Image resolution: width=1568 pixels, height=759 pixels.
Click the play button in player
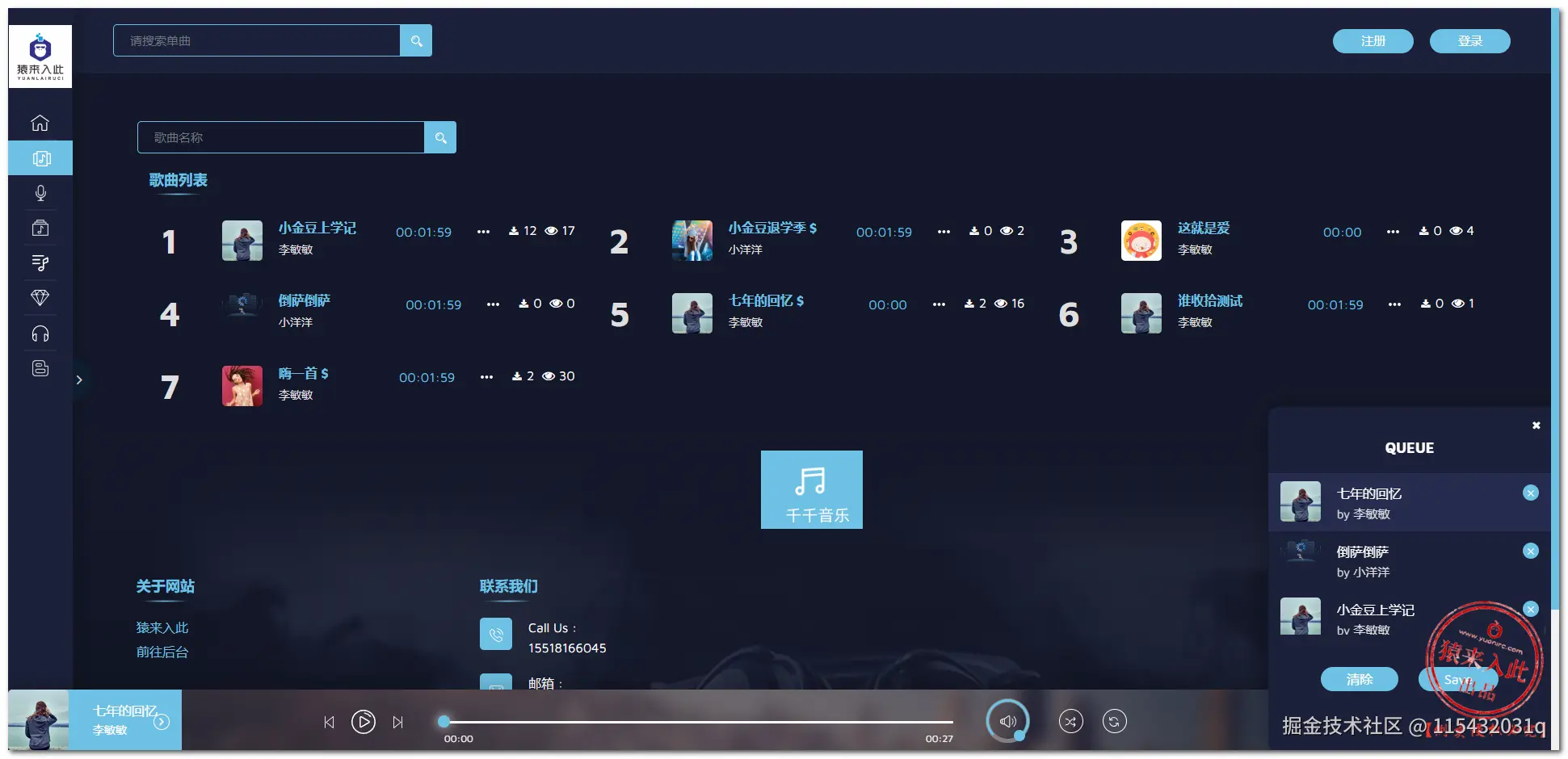click(364, 722)
